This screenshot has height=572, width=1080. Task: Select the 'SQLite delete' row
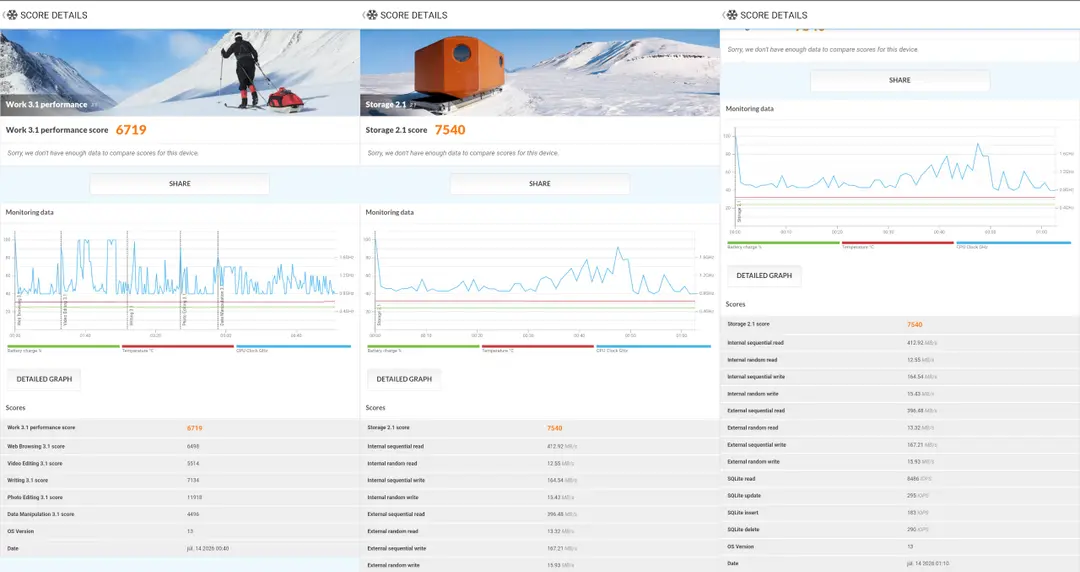[900, 530]
